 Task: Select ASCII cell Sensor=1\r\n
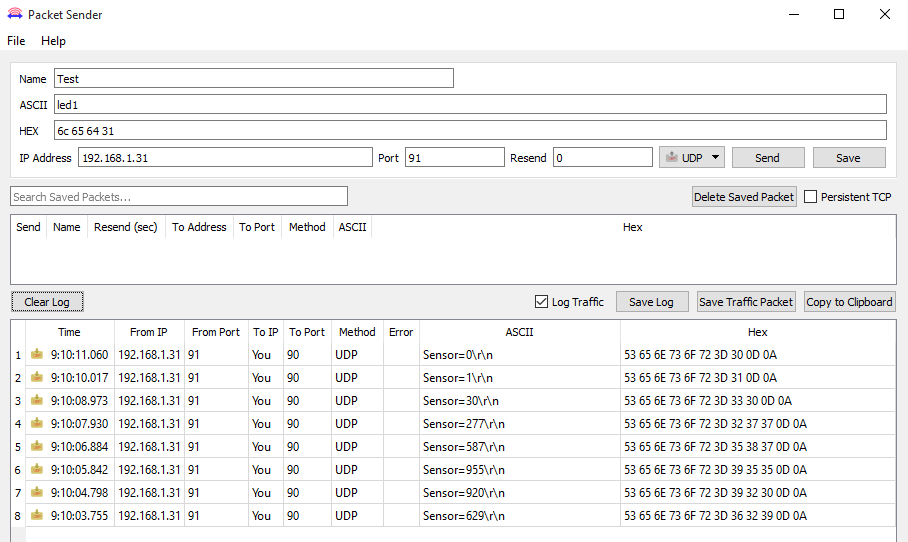coord(519,378)
